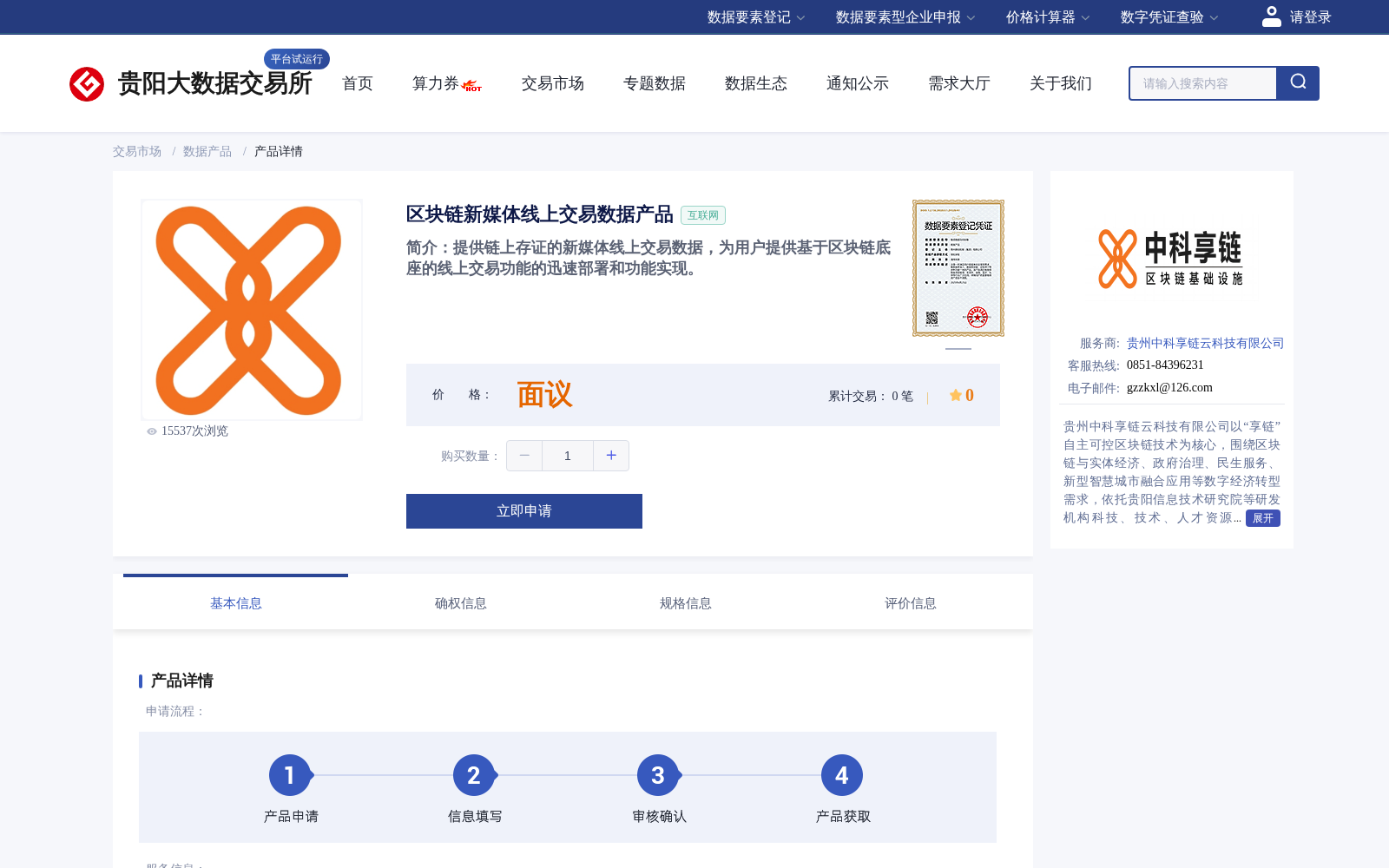Click email gzzkxl@126.com
The width and height of the screenshot is (1389, 868).
click(x=1169, y=388)
